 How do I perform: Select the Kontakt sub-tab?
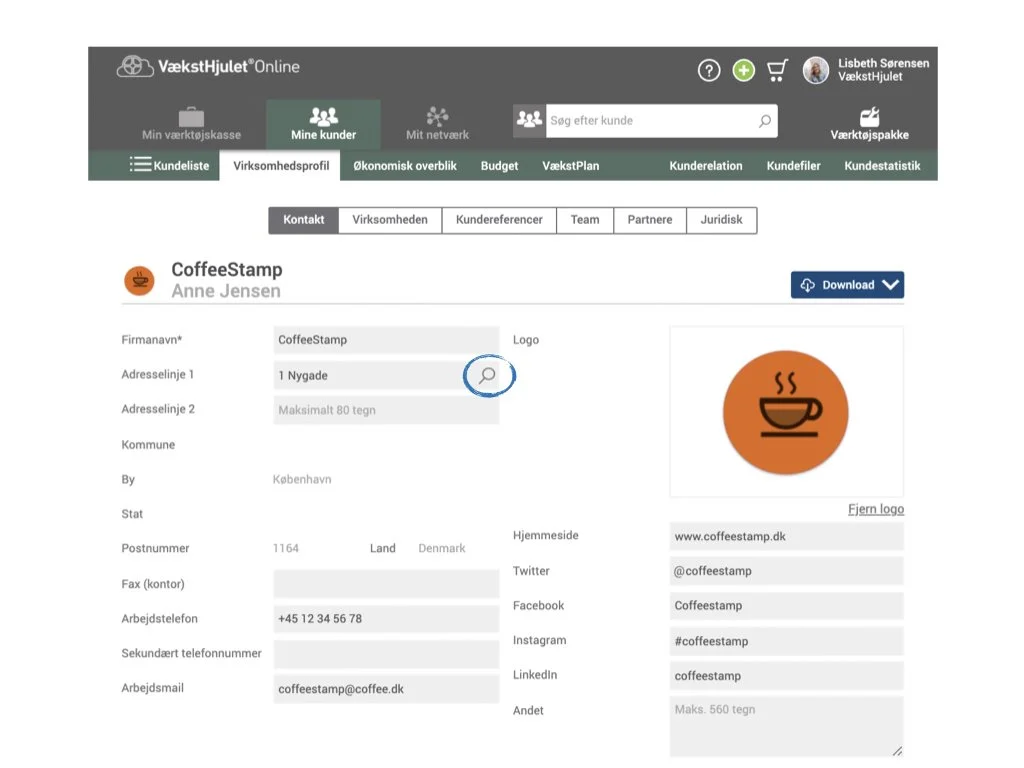[x=304, y=220]
